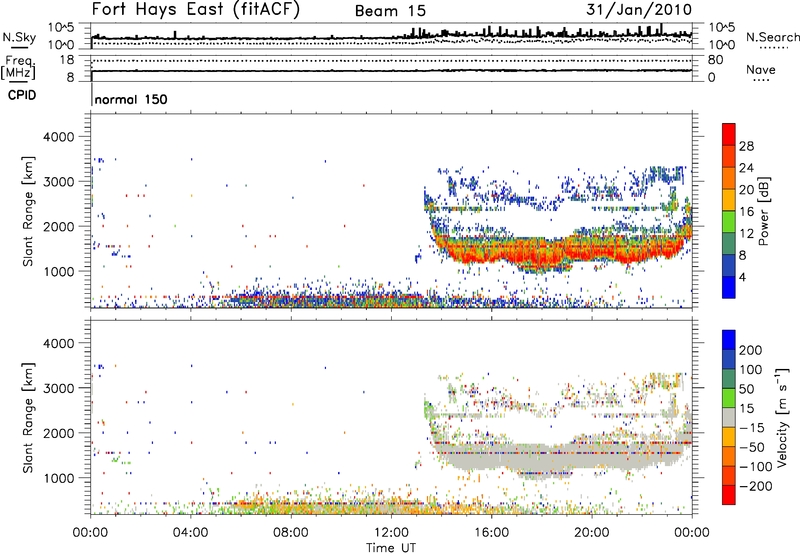
Task: Select the '50' Velocity colorbar label
Action: [x=746, y=389]
